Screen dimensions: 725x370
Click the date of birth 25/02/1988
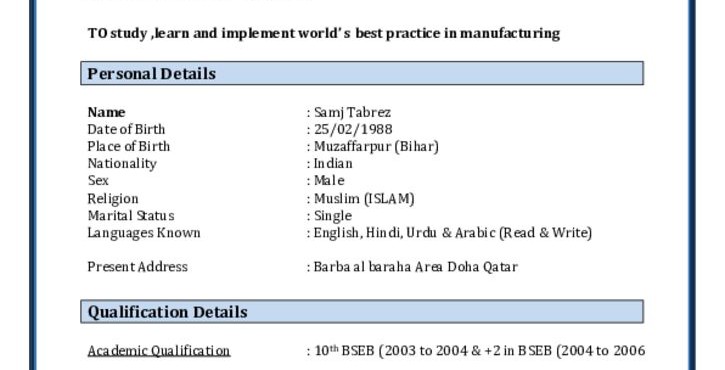point(353,129)
